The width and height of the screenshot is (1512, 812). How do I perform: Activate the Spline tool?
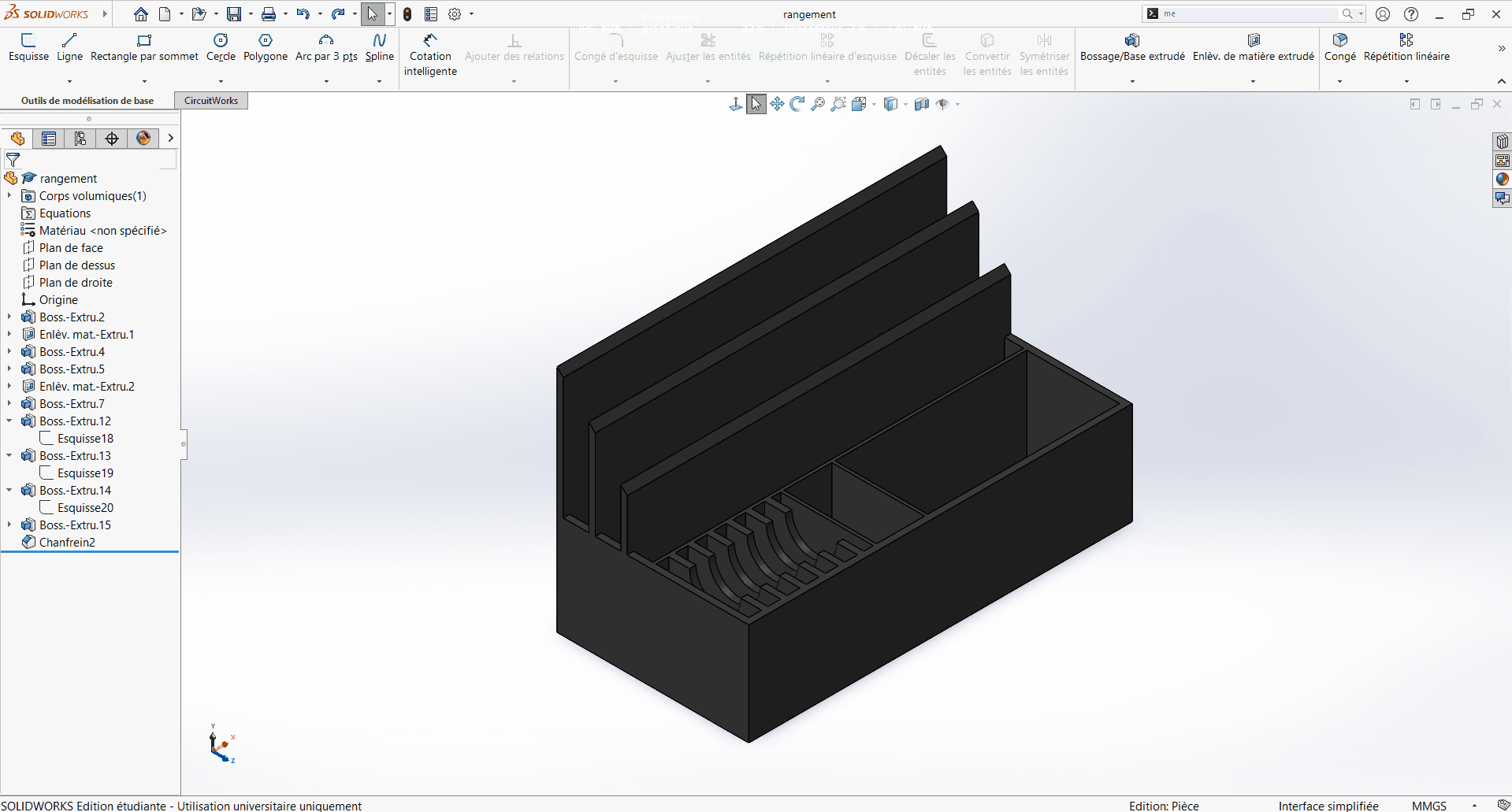[x=379, y=47]
